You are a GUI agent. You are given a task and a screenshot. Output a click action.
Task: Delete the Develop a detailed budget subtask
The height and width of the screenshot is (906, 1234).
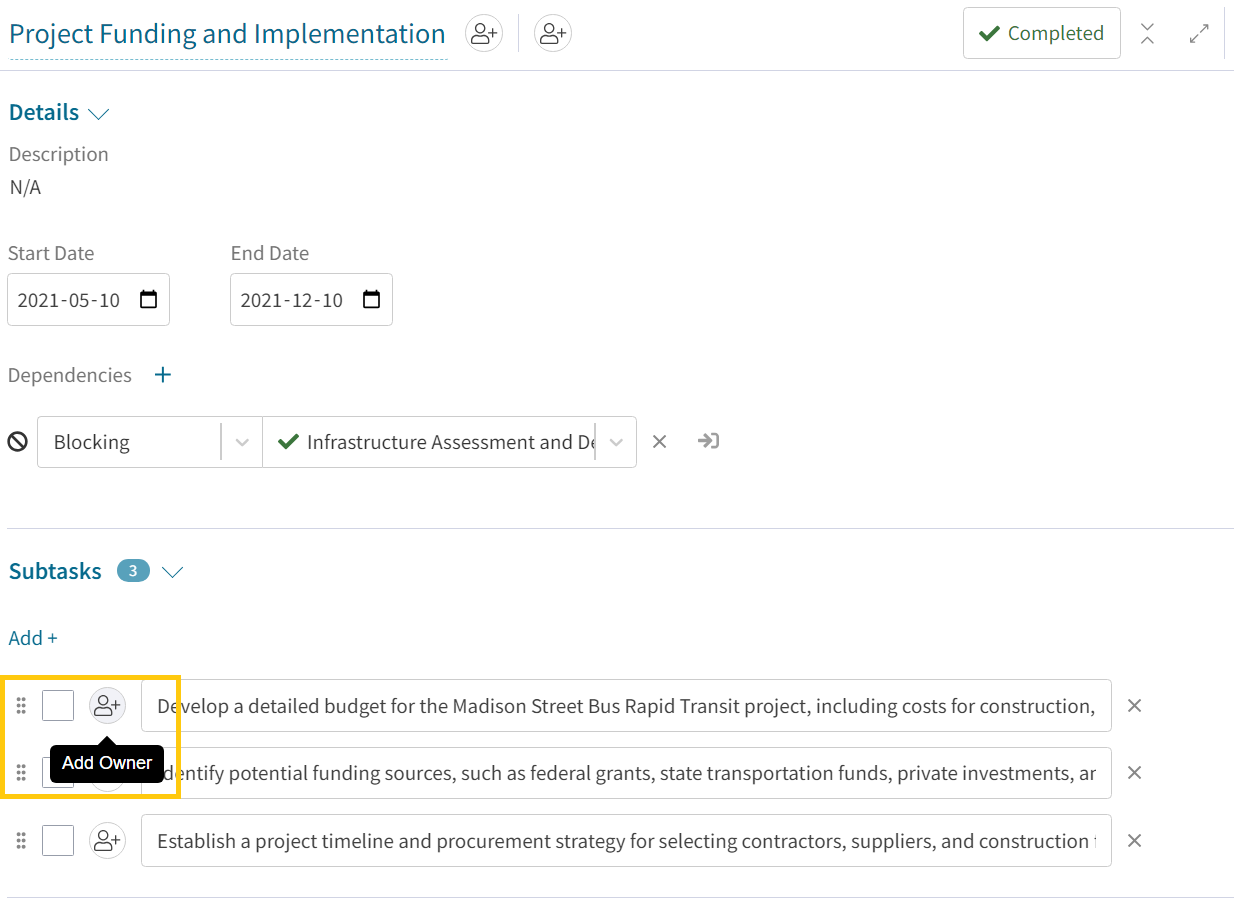click(x=1134, y=706)
